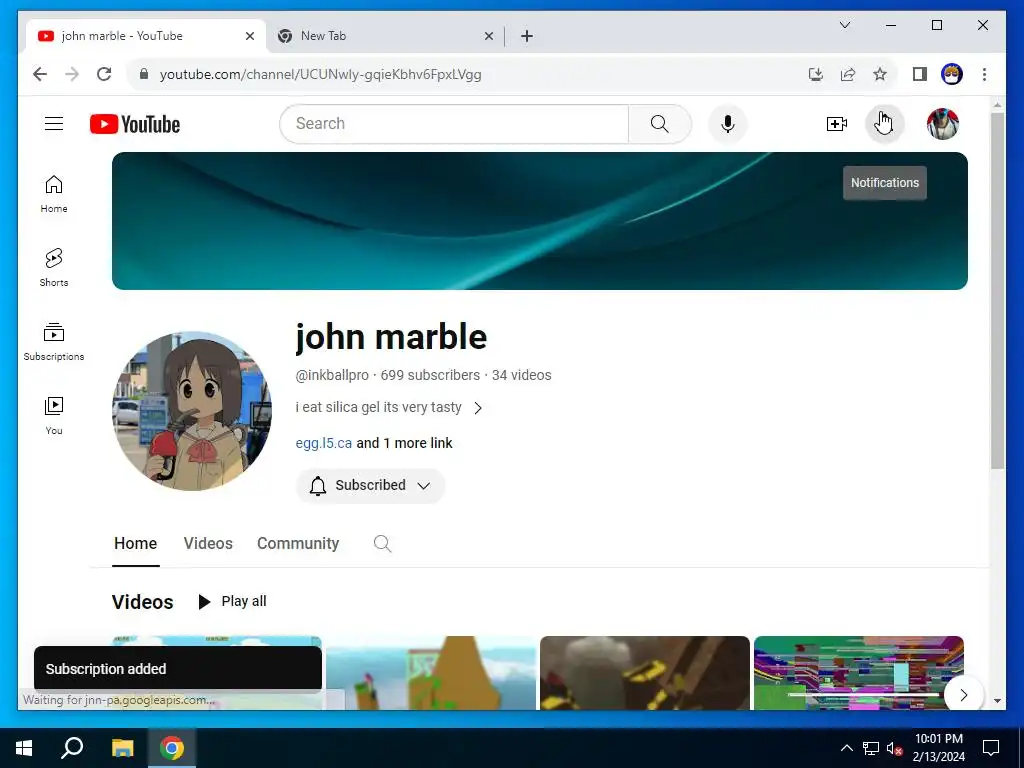Show next videos with right arrow
The image size is (1024, 768).
(963, 695)
